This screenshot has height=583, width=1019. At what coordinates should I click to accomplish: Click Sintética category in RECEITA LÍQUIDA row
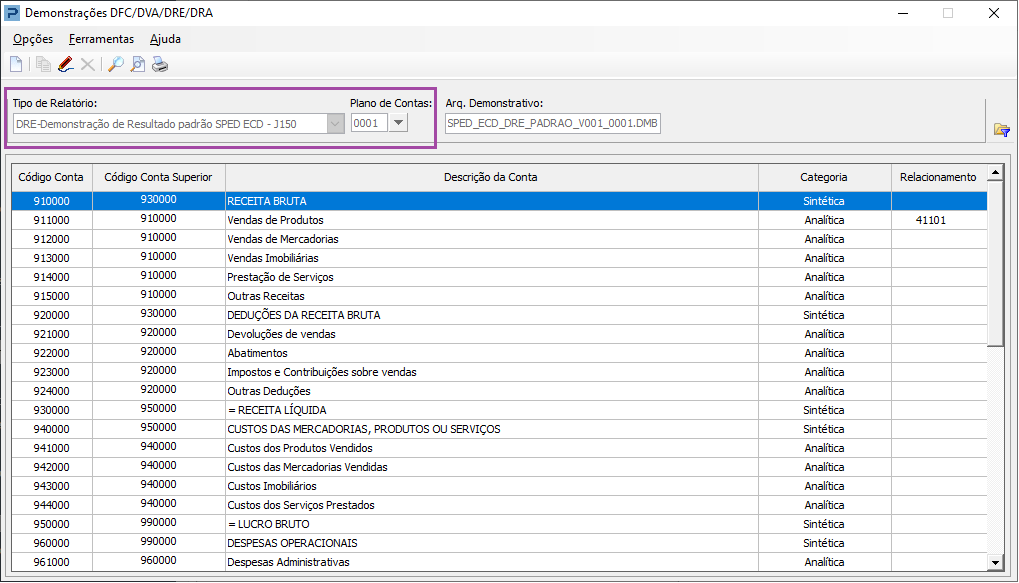point(824,410)
